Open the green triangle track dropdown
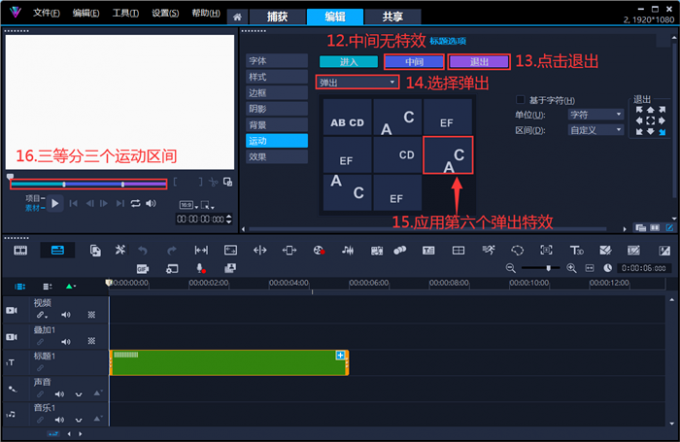The width and height of the screenshot is (680, 442). (x=70, y=287)
